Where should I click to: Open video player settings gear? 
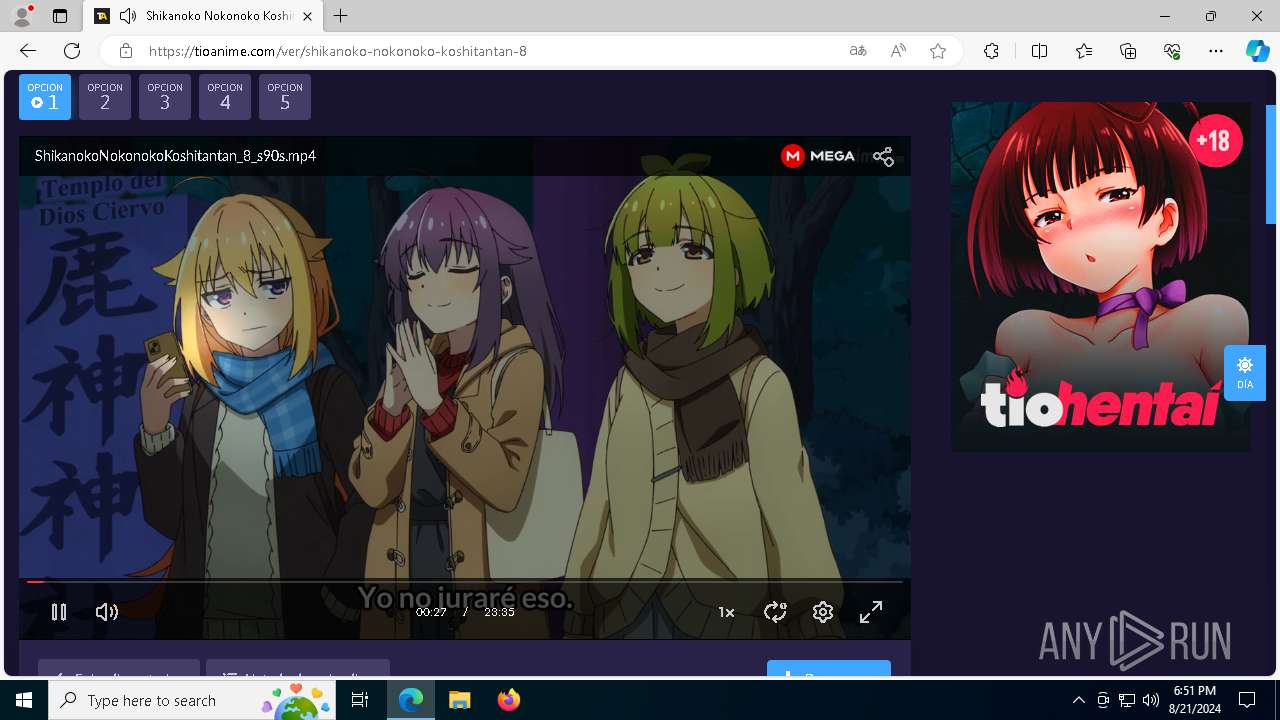(x=823, y=612)
